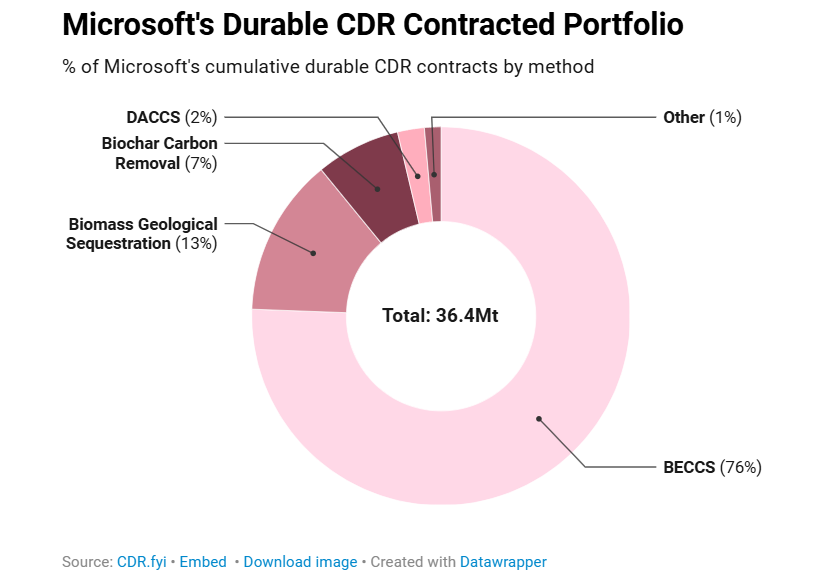The width and height of the screenshot is (832, 588).
Task: Click the chart title heading
Action: (x=372, y=26)
